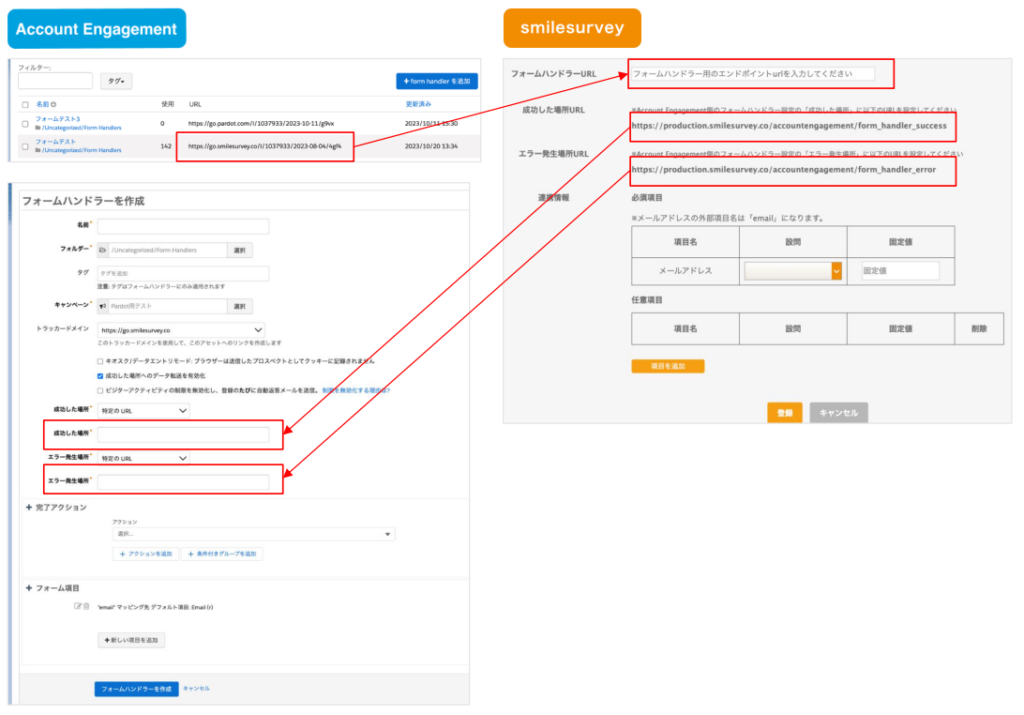Open the 成功した場所 特定の URL dropdown
The height and width of the screenshot is (715, 1024).
(144, 411)
